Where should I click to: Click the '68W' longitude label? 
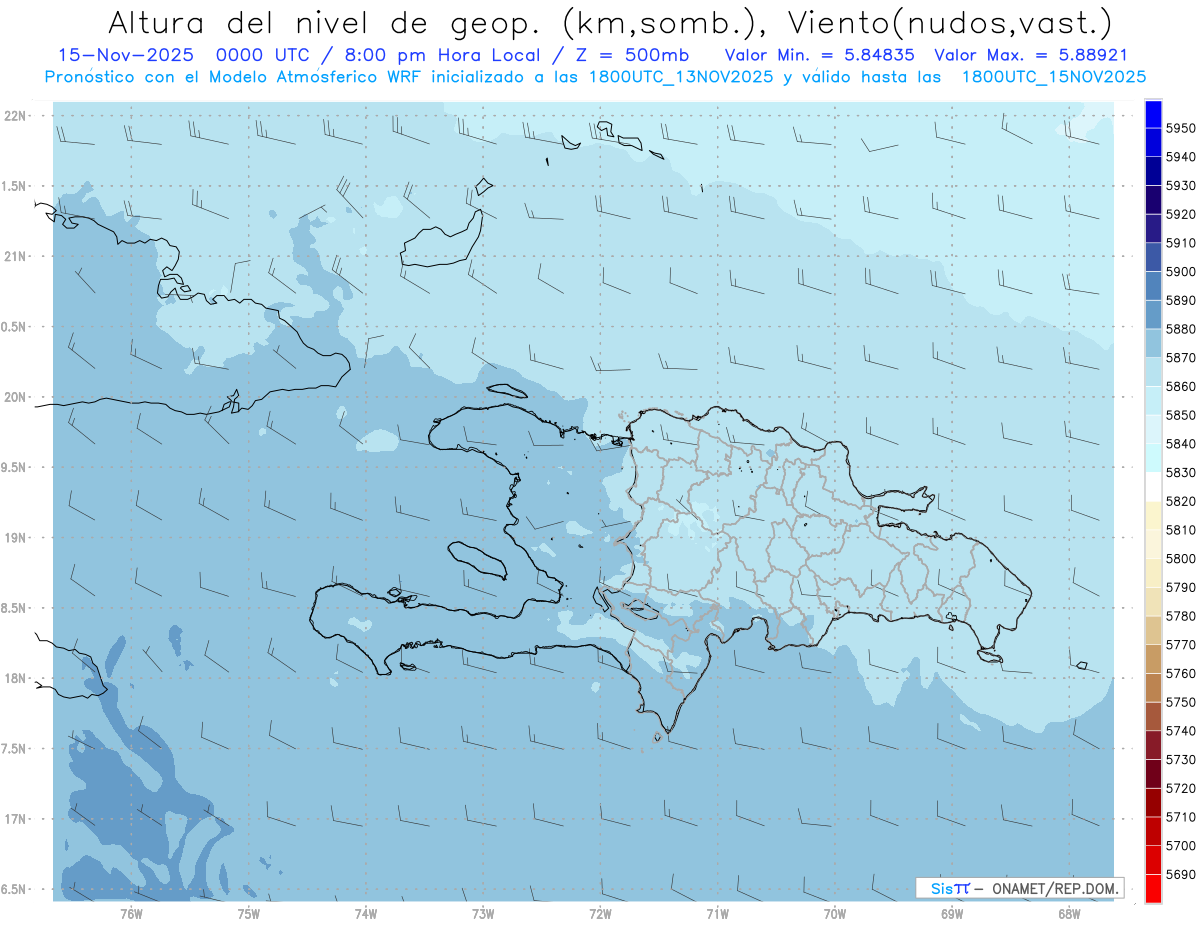[1069, 913]
